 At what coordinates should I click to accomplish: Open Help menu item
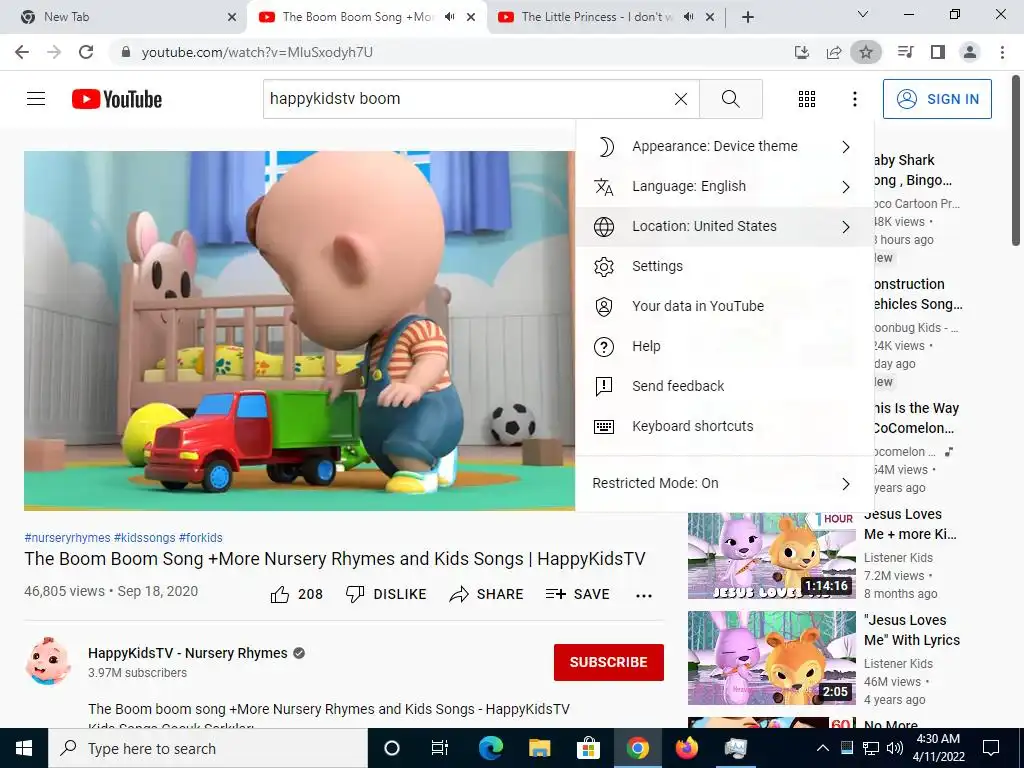tap(725, 346)
